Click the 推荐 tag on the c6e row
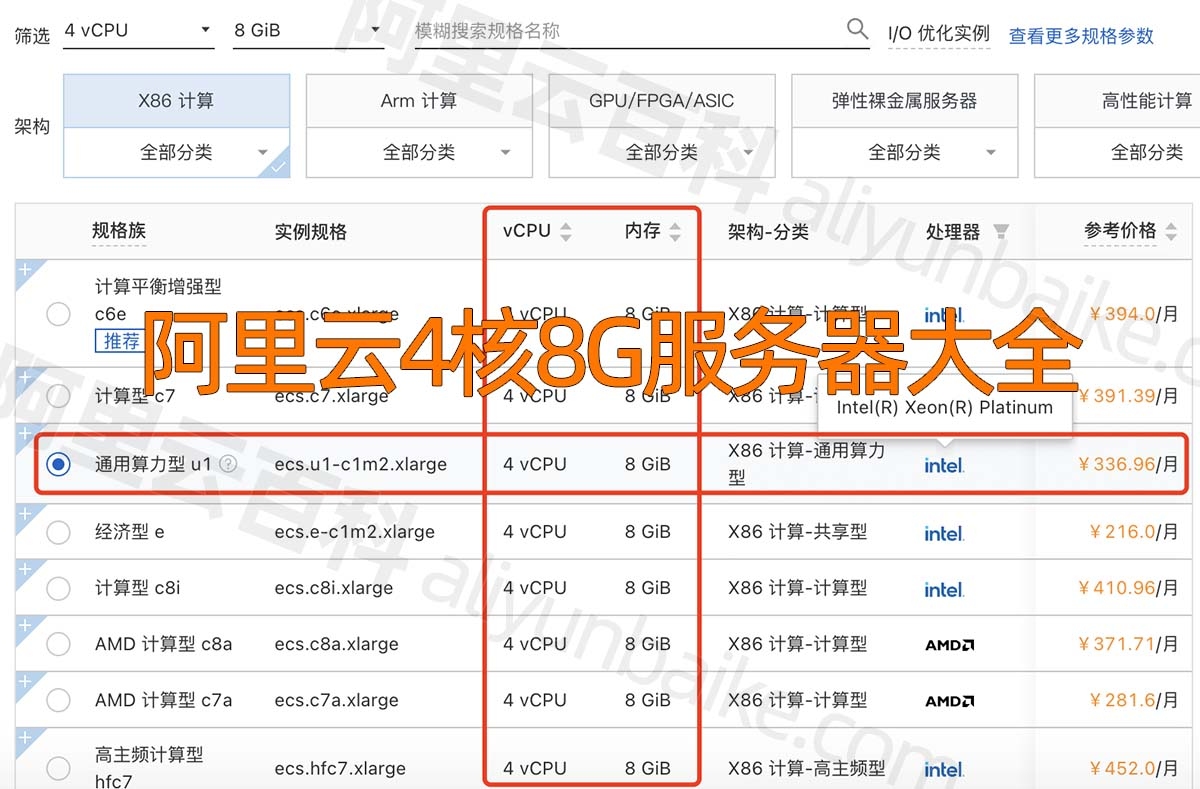 120,341
